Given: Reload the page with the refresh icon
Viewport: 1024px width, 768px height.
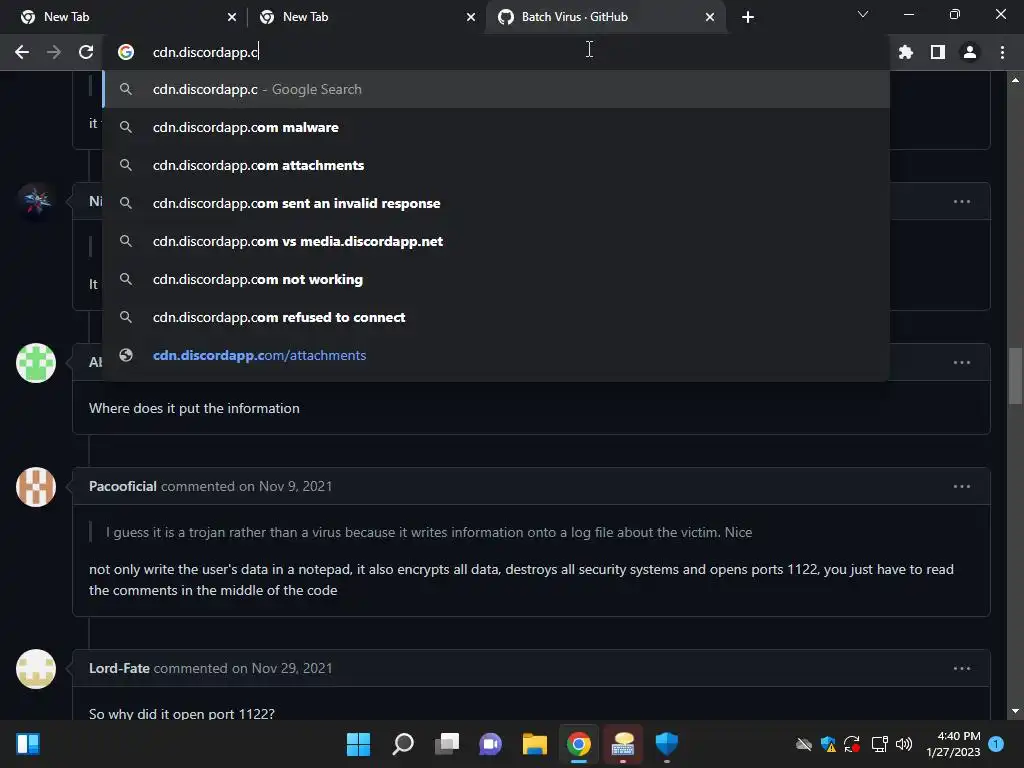Looking at the screenshot, I should (86, 52).
